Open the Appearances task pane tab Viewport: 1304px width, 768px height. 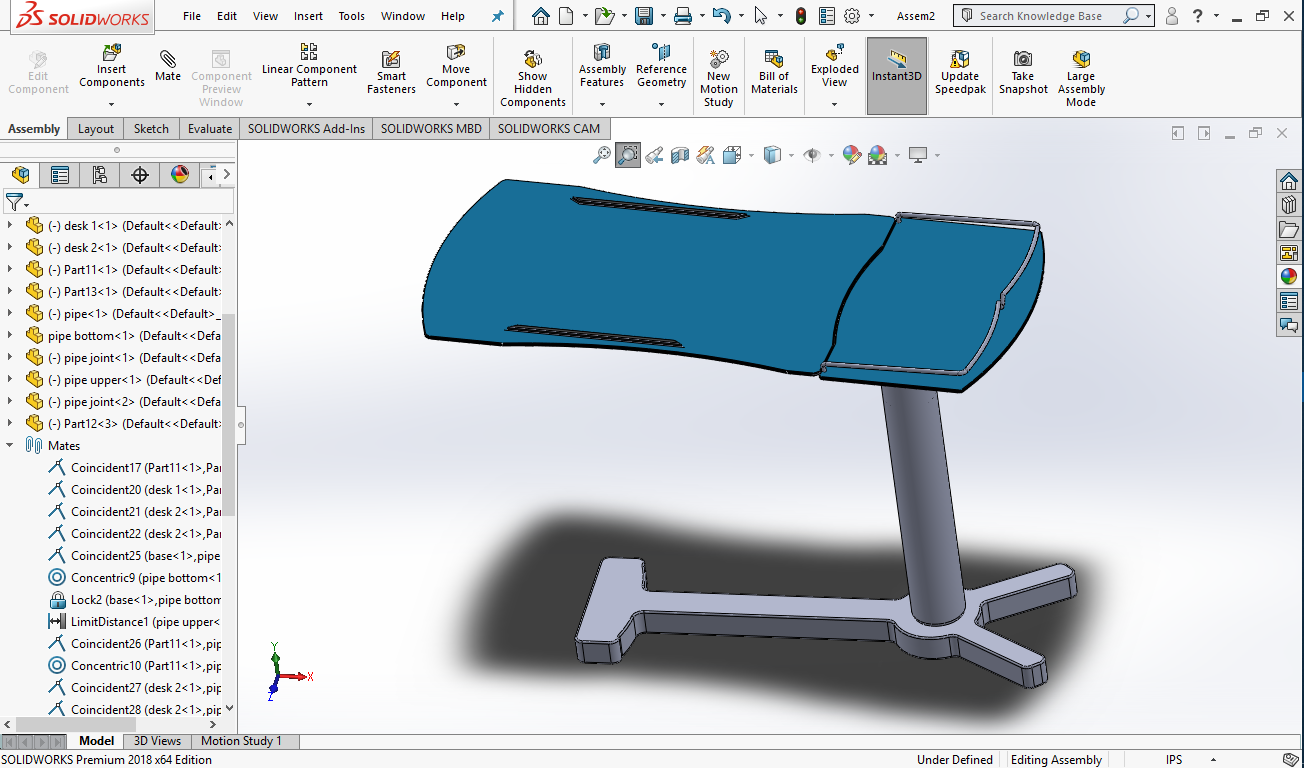[x=1289, y=277]
